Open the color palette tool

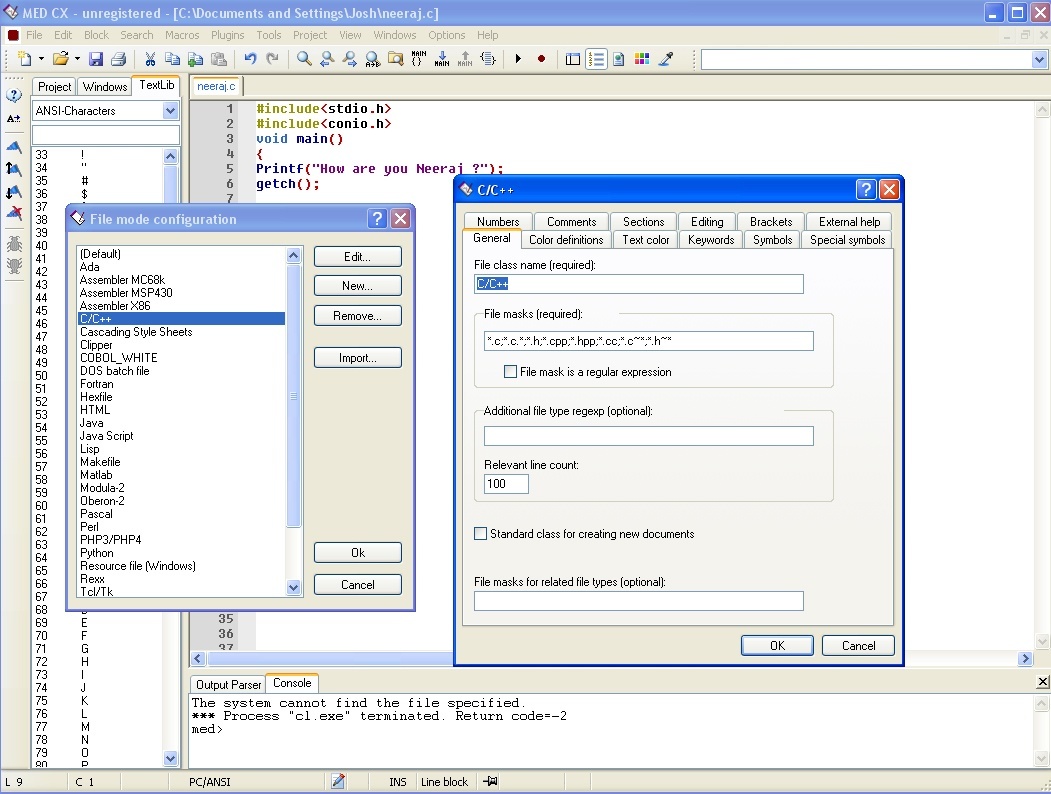643,59
